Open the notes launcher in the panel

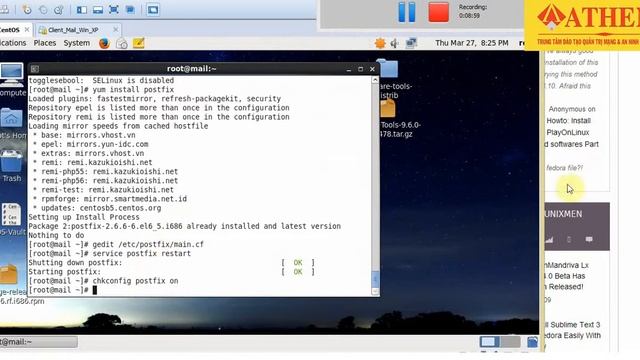(x=139, y=43)
